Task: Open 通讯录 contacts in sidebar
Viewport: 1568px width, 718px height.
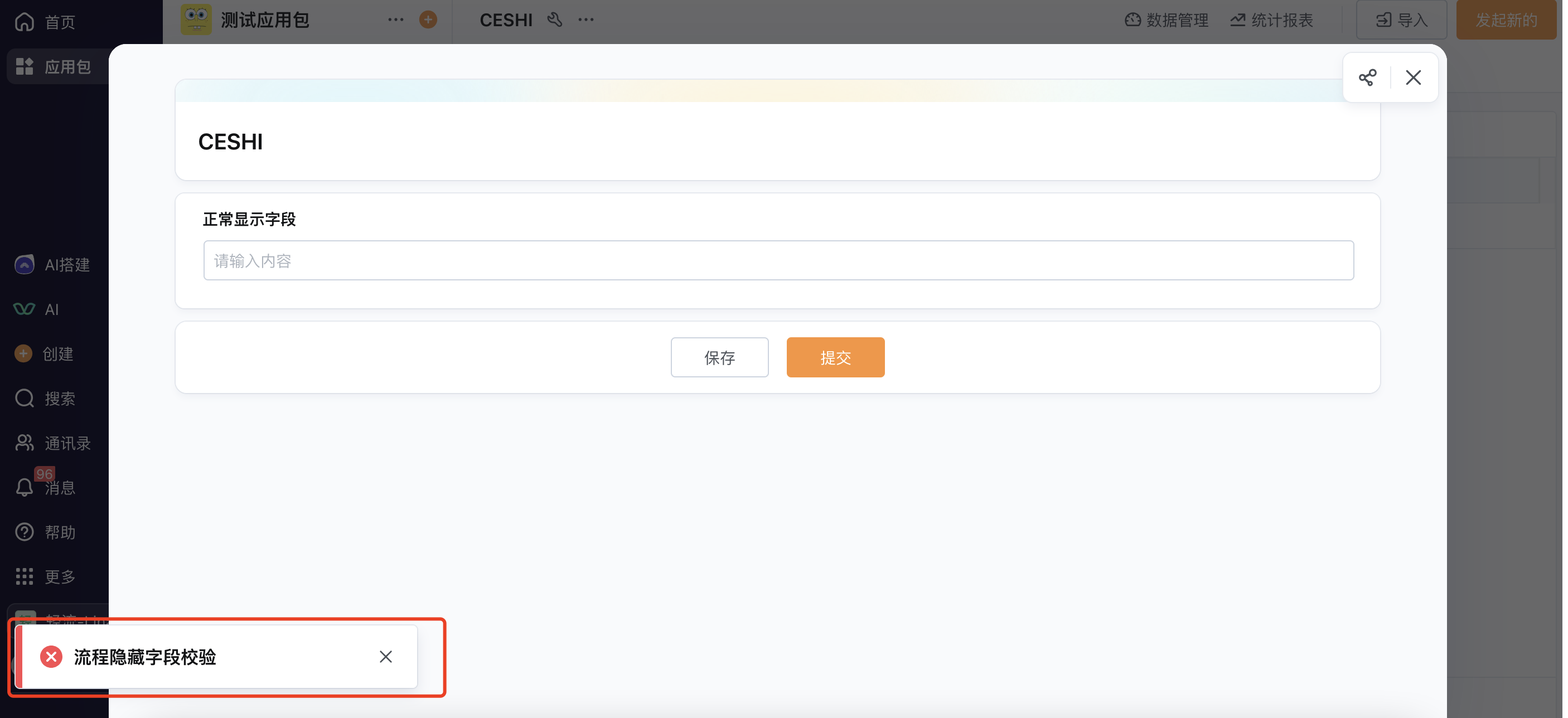Action: [x=53, y=443]
